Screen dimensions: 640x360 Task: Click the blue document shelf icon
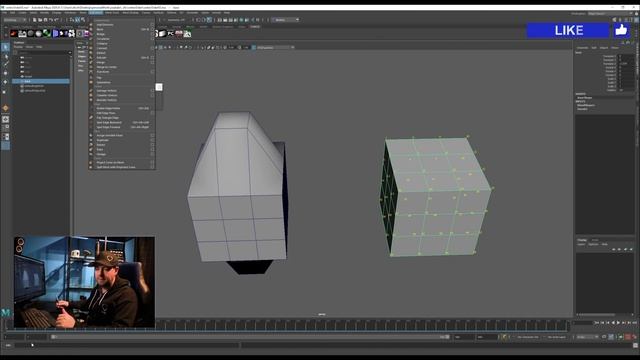56,33
